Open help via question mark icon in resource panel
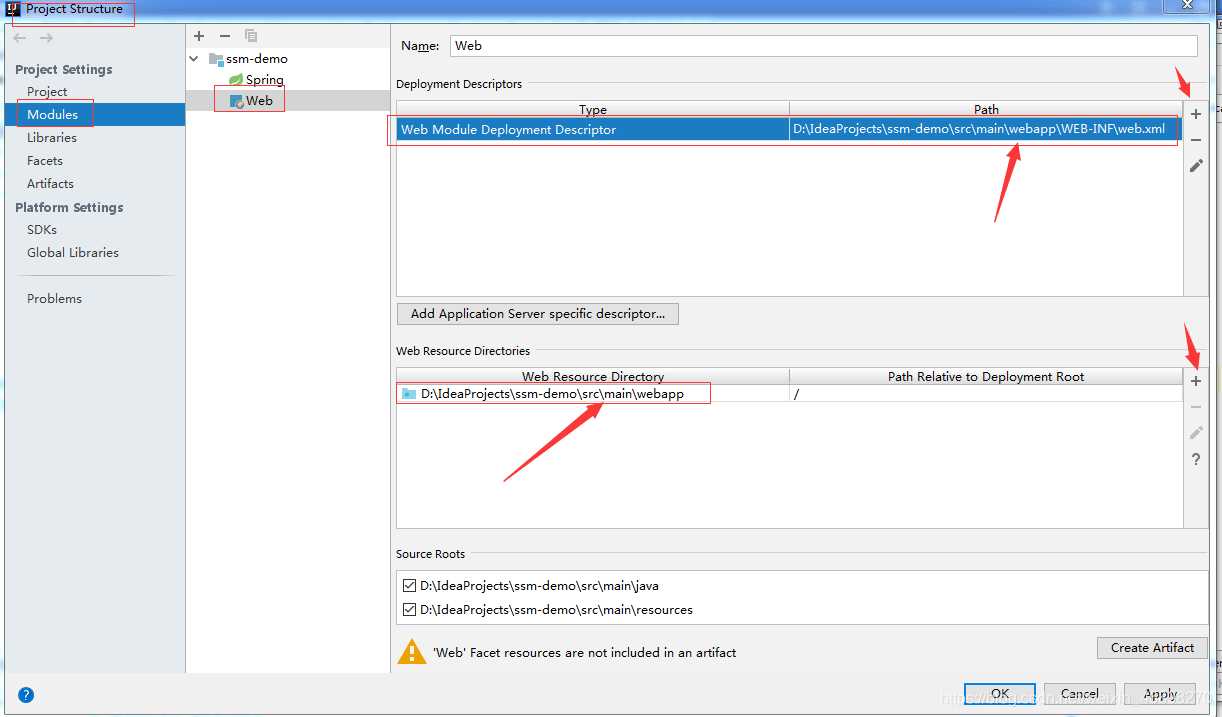 point(1196,459)
